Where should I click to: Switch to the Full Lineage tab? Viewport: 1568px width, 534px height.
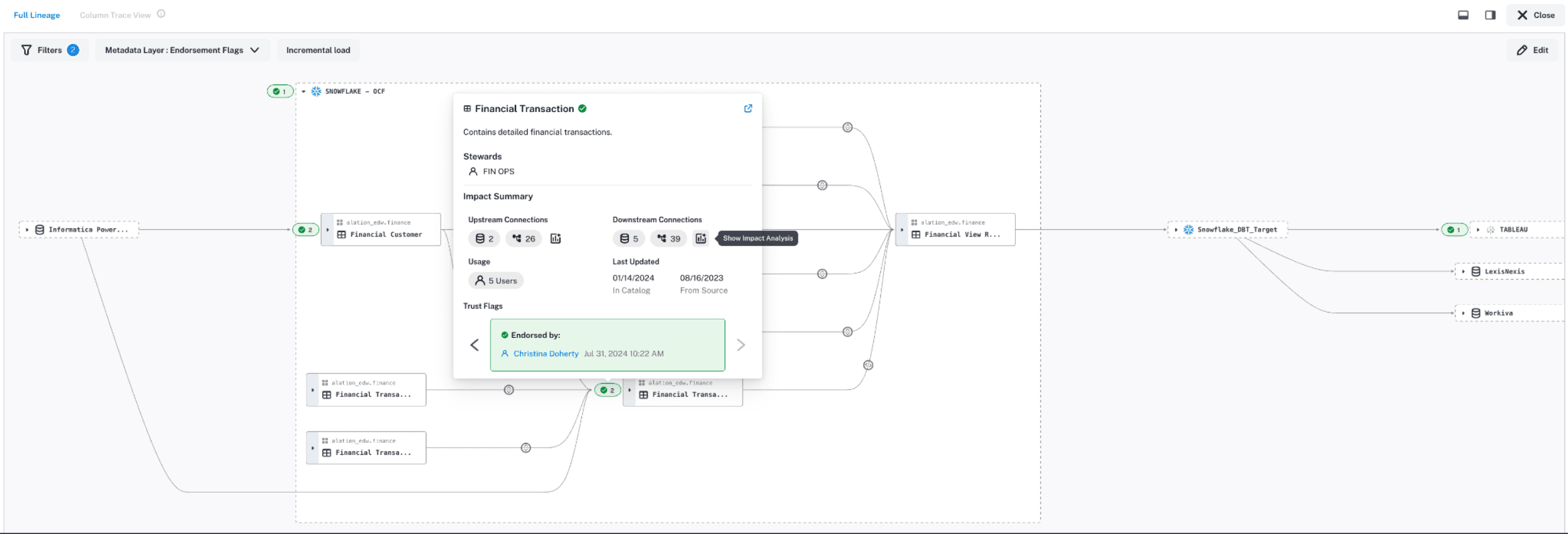(x=37, y=15)
